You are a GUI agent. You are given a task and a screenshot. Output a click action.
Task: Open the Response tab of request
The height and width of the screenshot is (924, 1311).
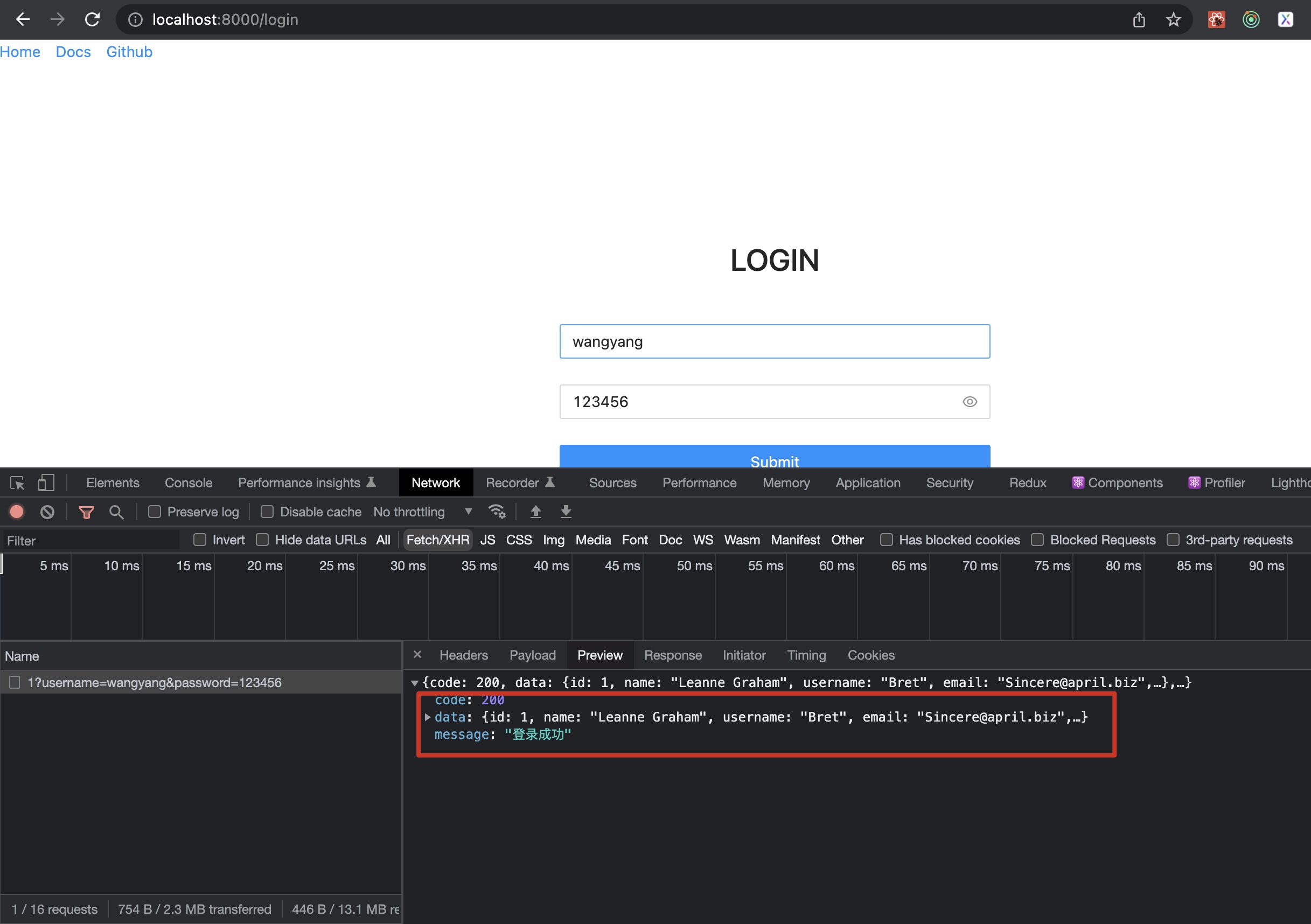(673, 655)
